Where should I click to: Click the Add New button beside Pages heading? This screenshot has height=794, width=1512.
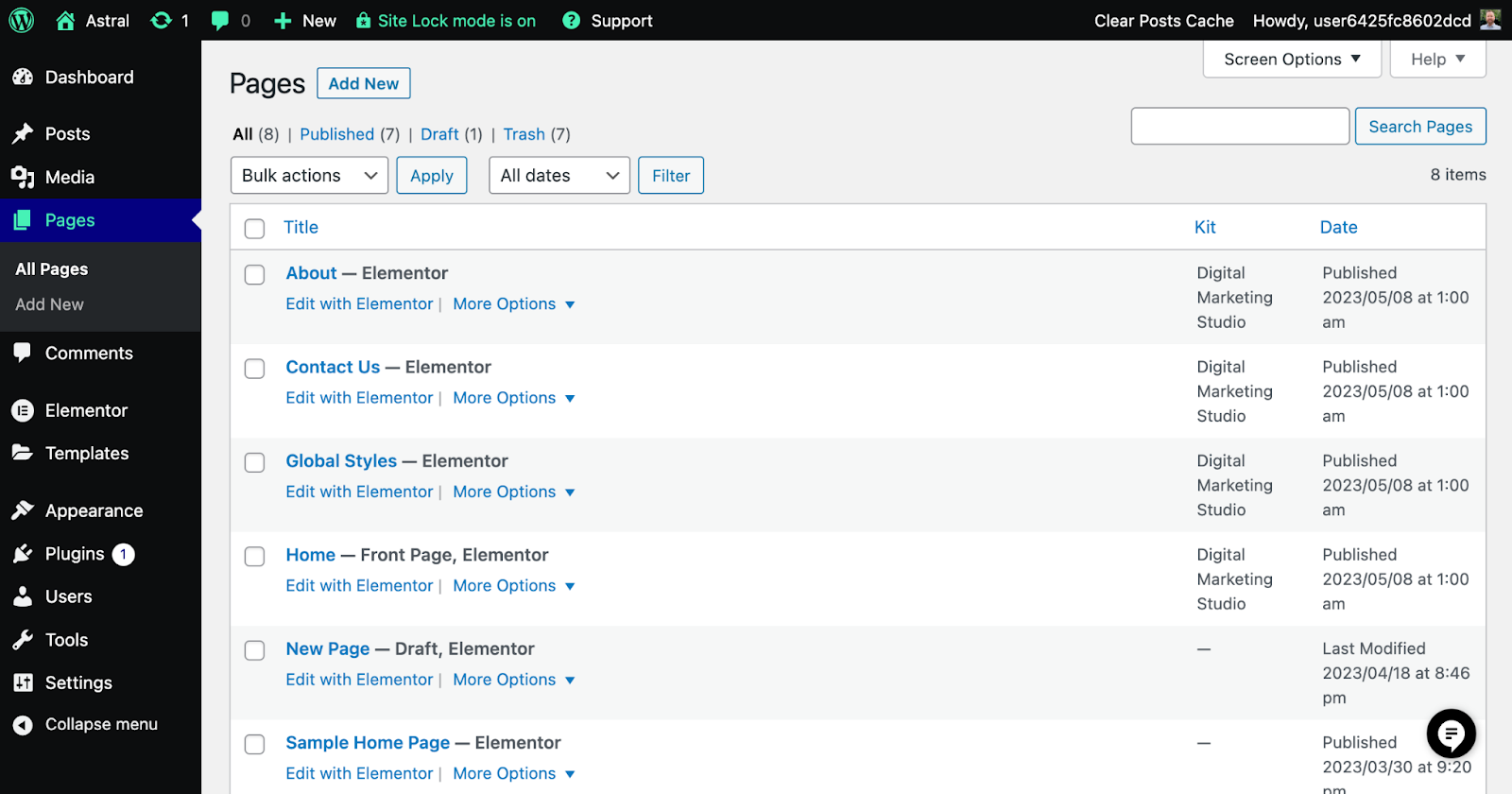(363, 83)
